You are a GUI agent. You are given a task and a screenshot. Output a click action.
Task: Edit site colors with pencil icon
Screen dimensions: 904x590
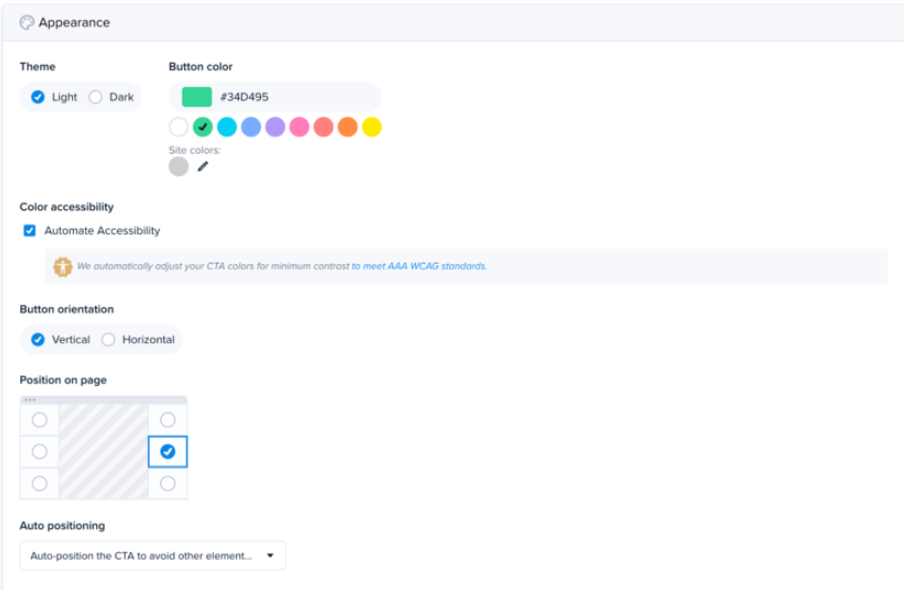pyautogui.click(x=202, y=167)
